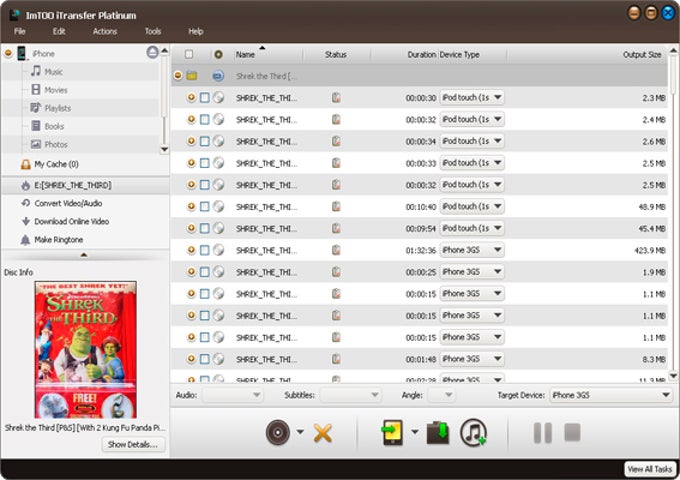Collapse the Shrek the Third group
The image size is (680, 480).
click(x=178, y=76)
